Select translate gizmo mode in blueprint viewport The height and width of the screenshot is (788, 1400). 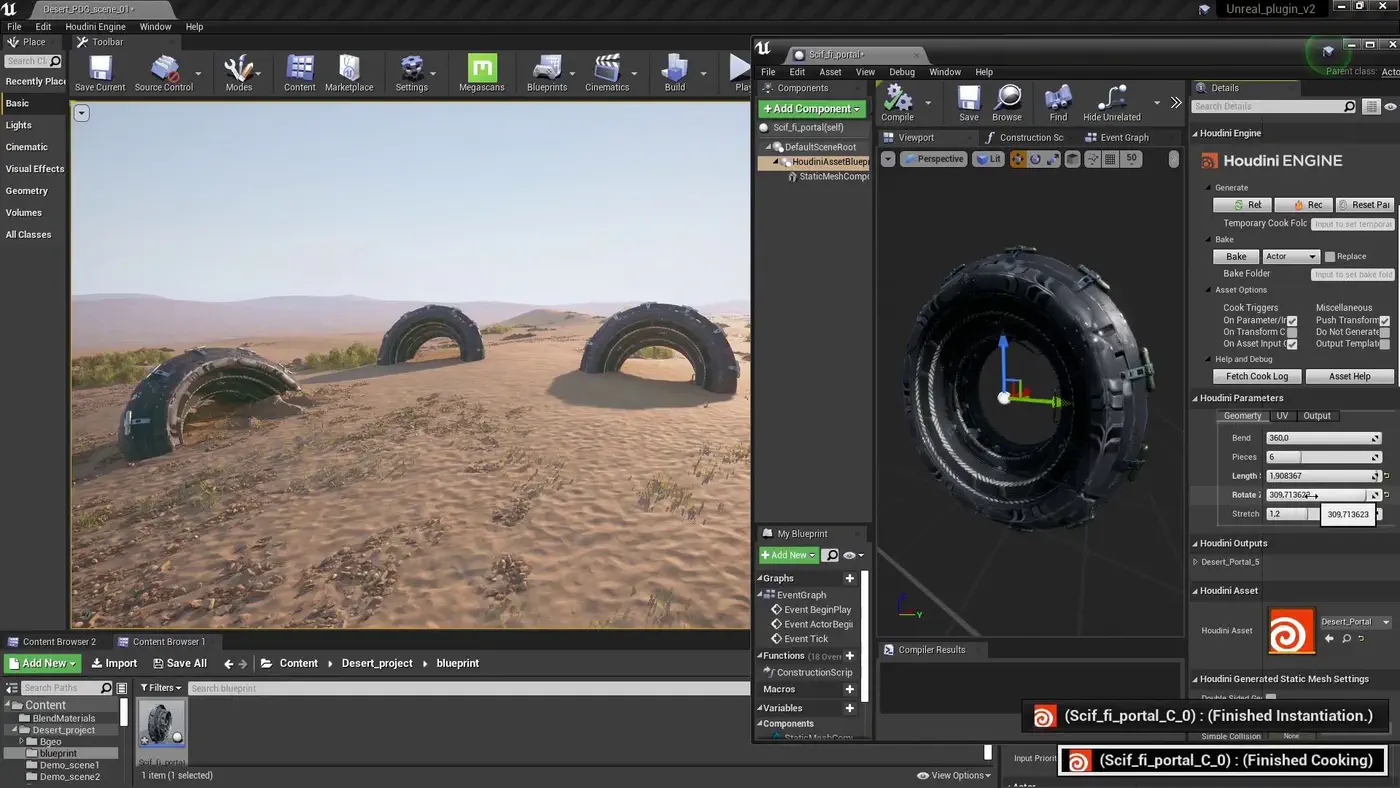(1017, 159)
